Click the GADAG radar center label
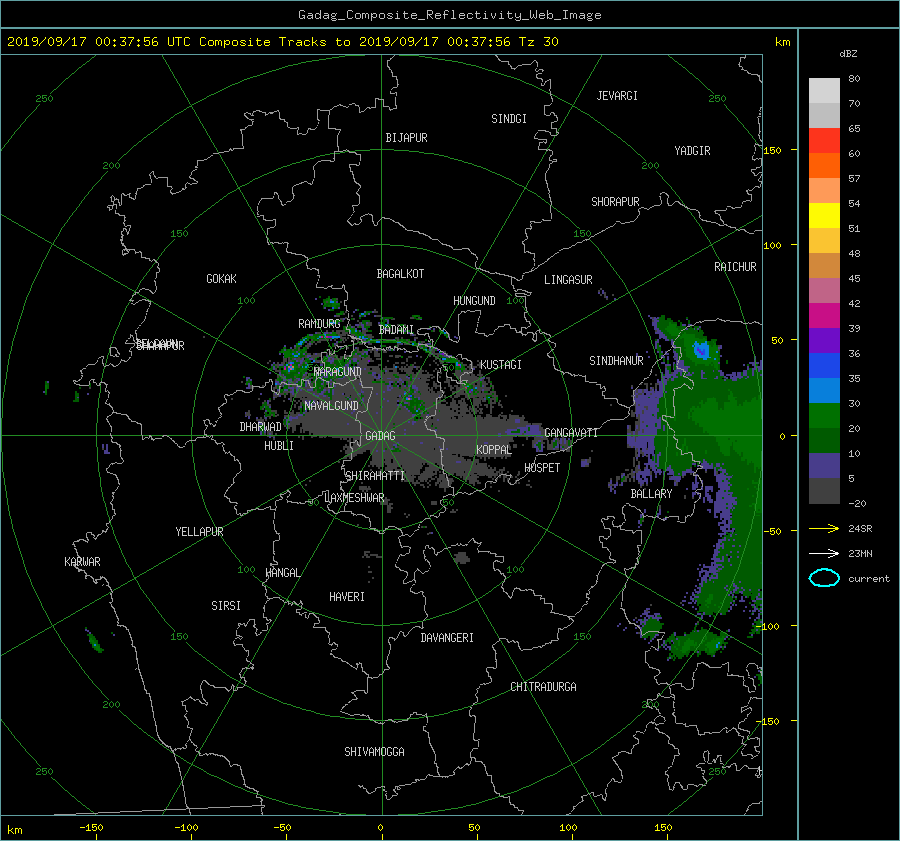900x841 pixels. pos(381,436)
